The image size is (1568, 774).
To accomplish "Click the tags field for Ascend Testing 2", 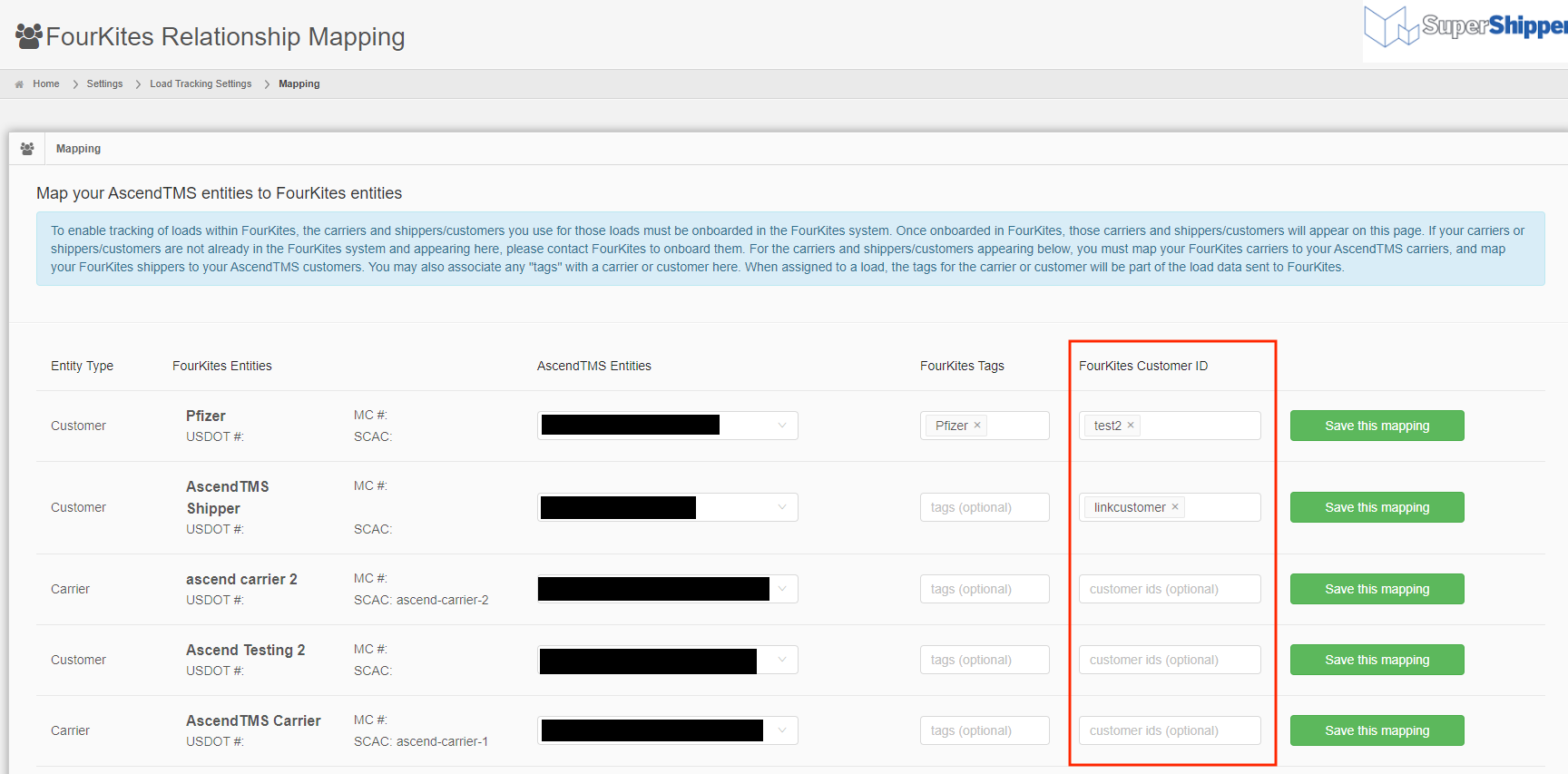I will coord(985,660).
